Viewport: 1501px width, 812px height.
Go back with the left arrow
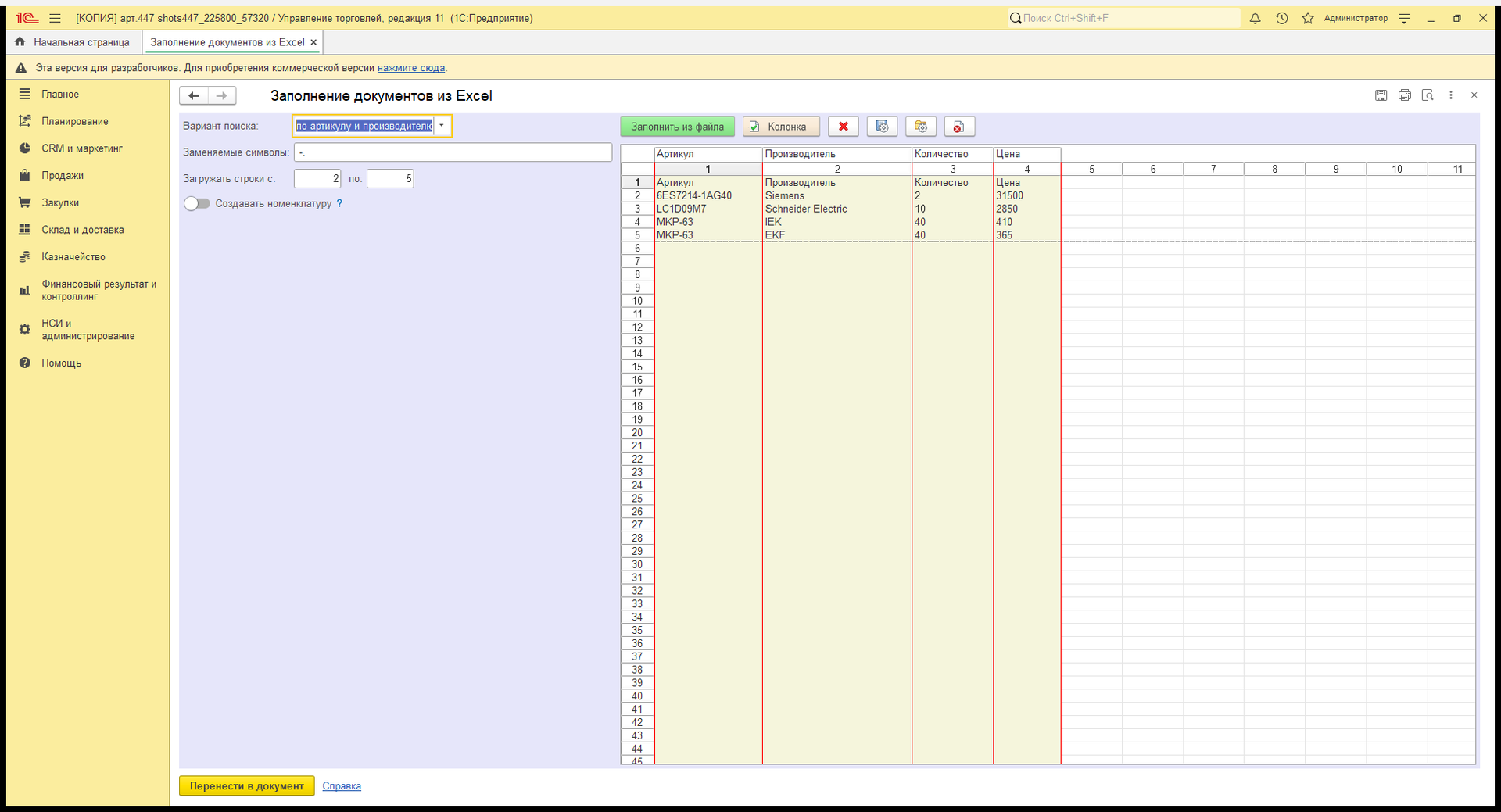point(194,95)
